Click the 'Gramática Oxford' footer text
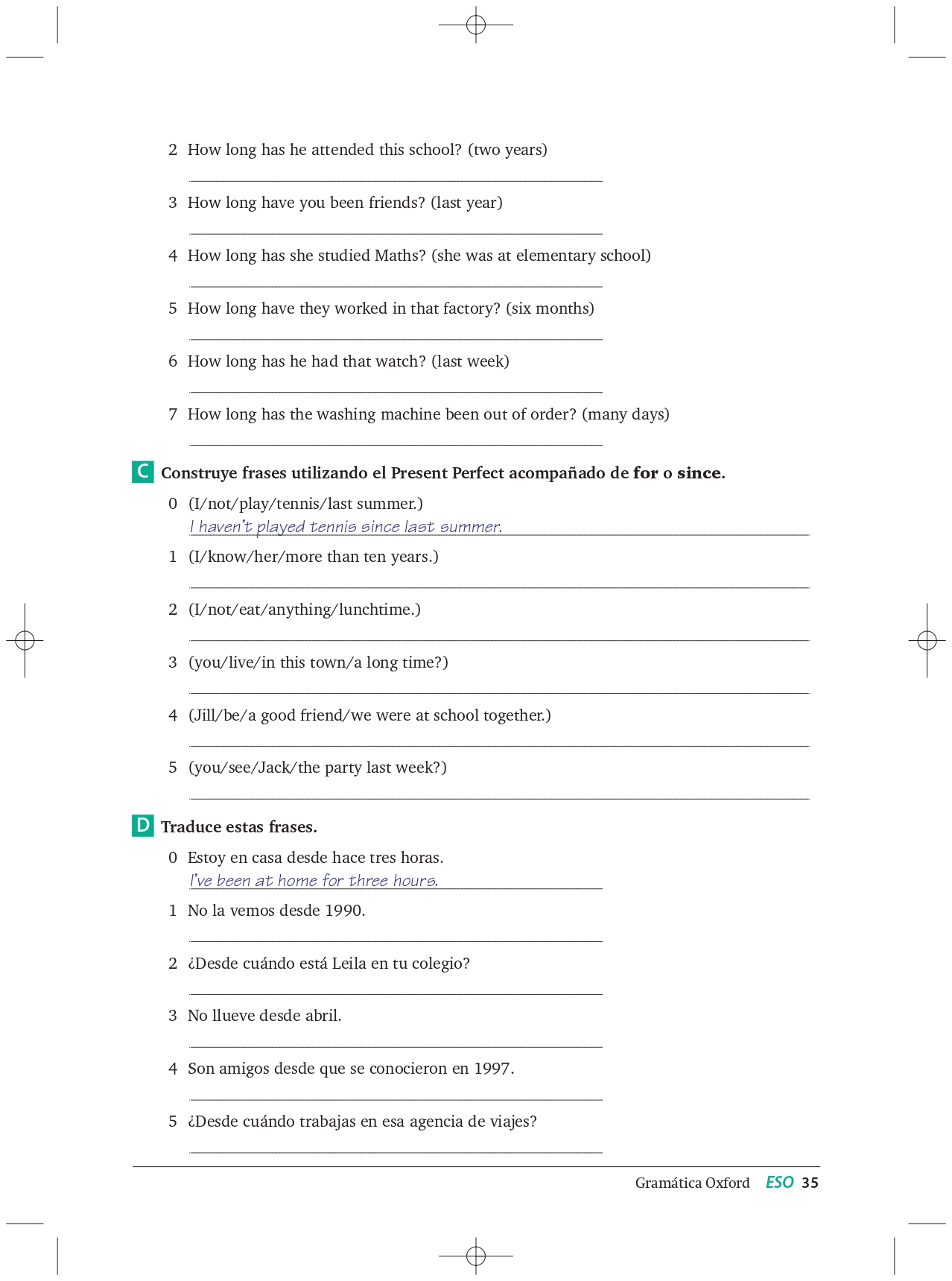The height and width of the screenshot is (1281, 952). pos(692,1183)
